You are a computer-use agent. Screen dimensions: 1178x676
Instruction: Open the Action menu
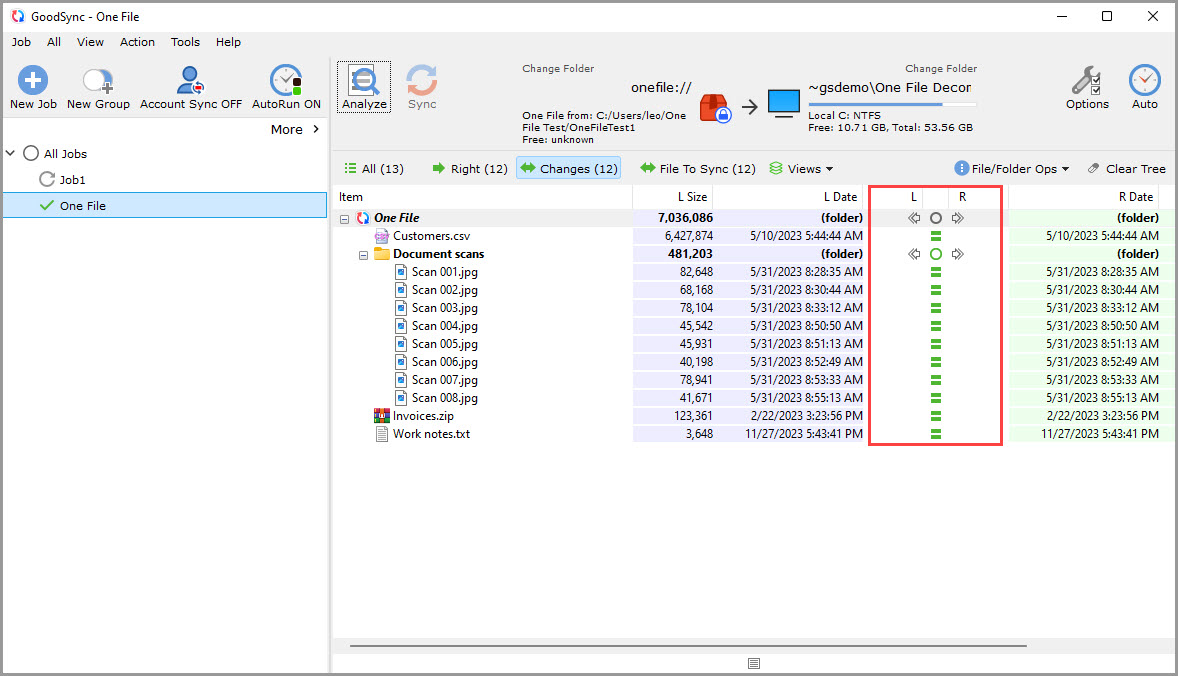coord(137,42)
